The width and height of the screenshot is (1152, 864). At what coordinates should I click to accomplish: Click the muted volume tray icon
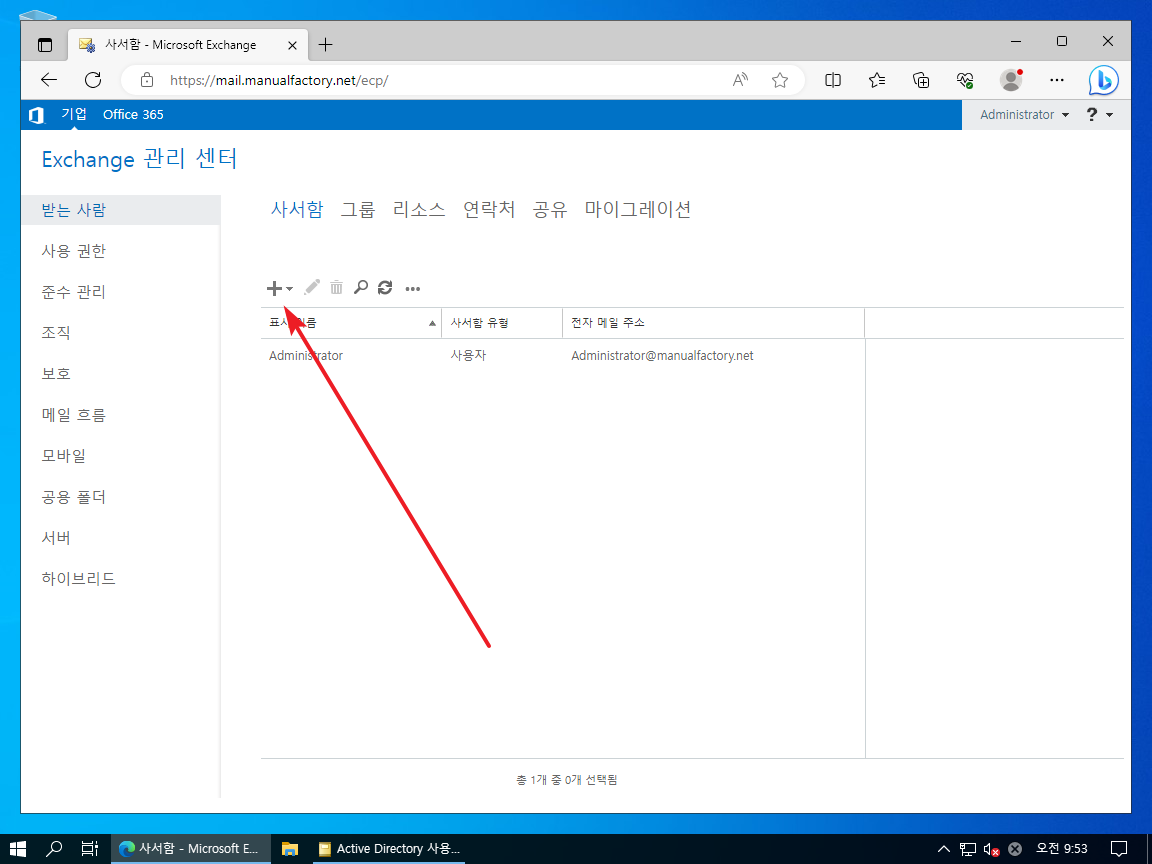click(x=991, y=849)
